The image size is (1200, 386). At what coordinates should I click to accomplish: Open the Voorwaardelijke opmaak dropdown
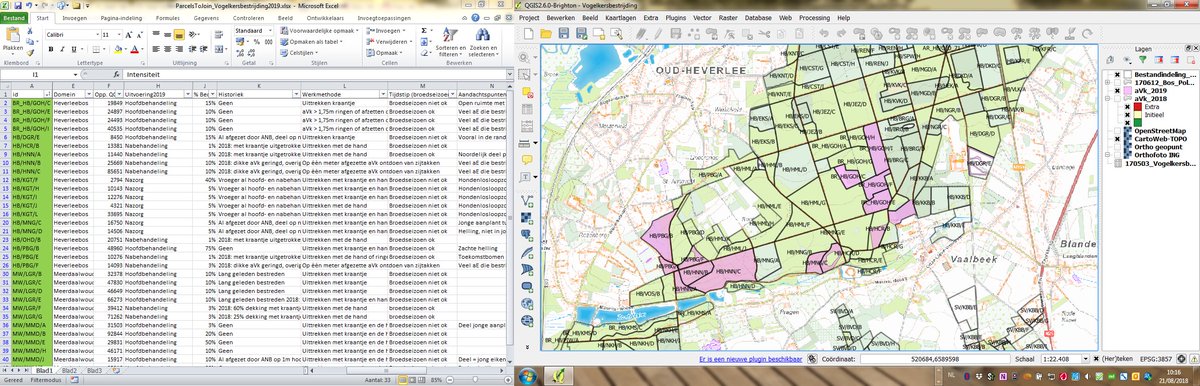coord(319,31)
